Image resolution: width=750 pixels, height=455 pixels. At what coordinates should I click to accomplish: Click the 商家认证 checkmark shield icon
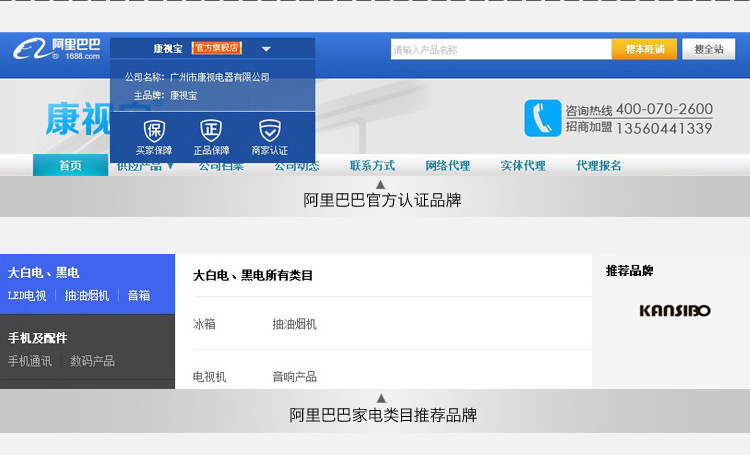coord(270,131)
